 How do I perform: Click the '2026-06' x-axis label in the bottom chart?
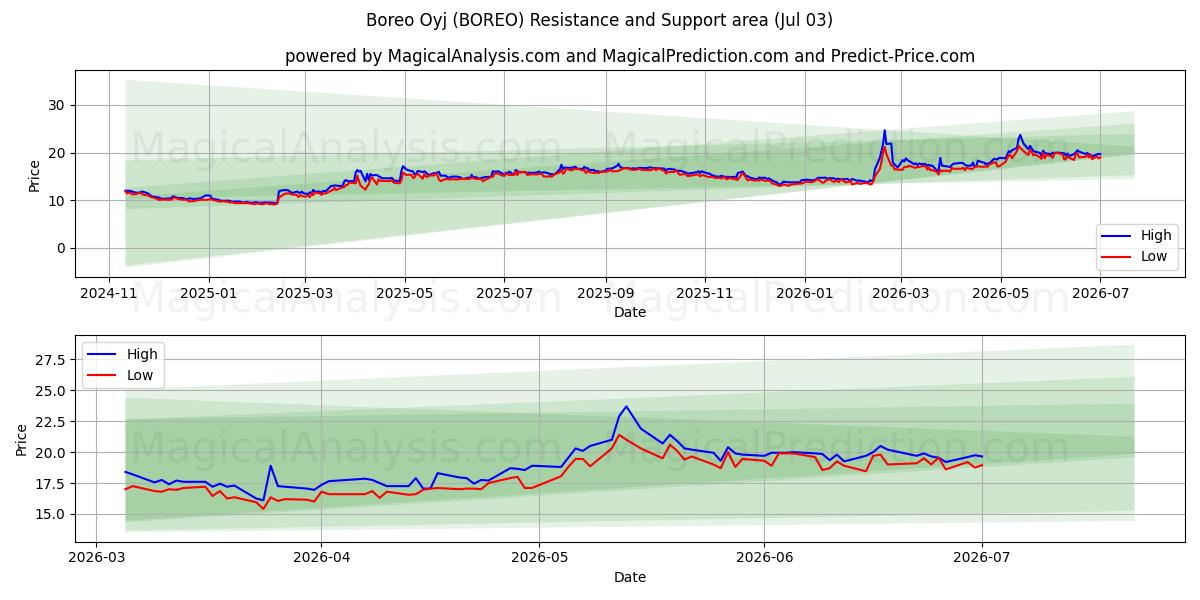[764, 559]
